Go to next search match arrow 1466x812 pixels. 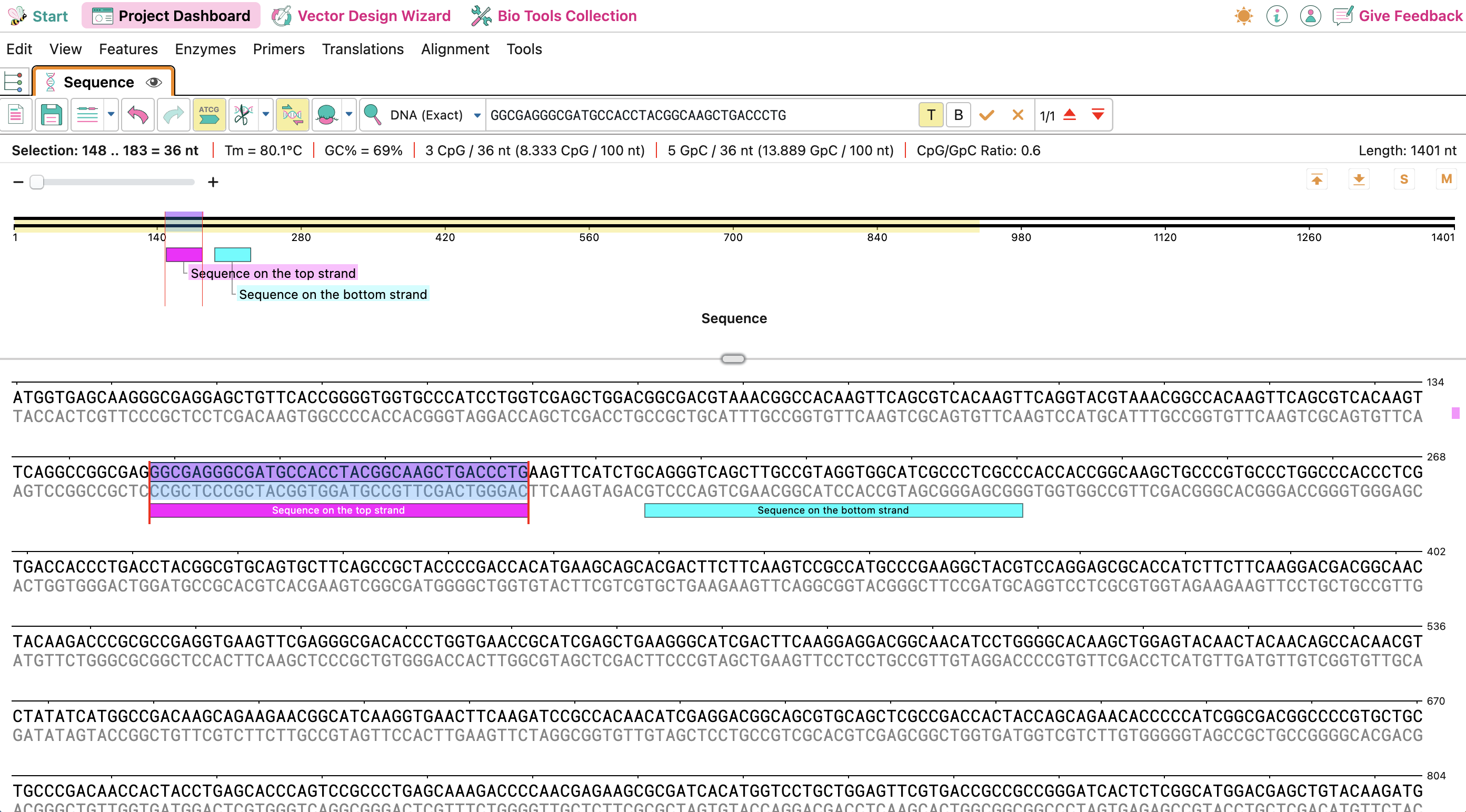coord(1098,115)
